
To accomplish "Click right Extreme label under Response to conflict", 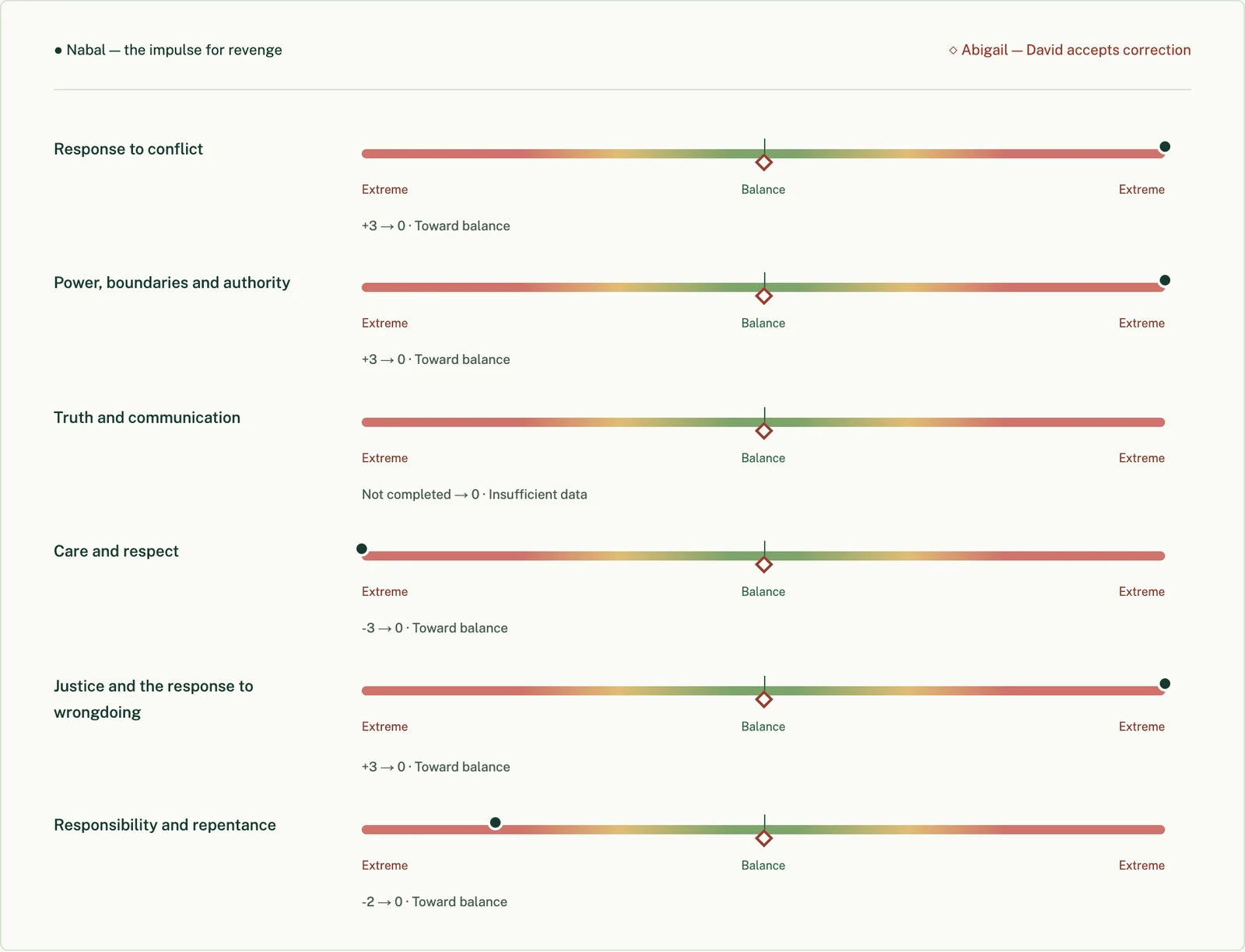I will (1142, 190).
